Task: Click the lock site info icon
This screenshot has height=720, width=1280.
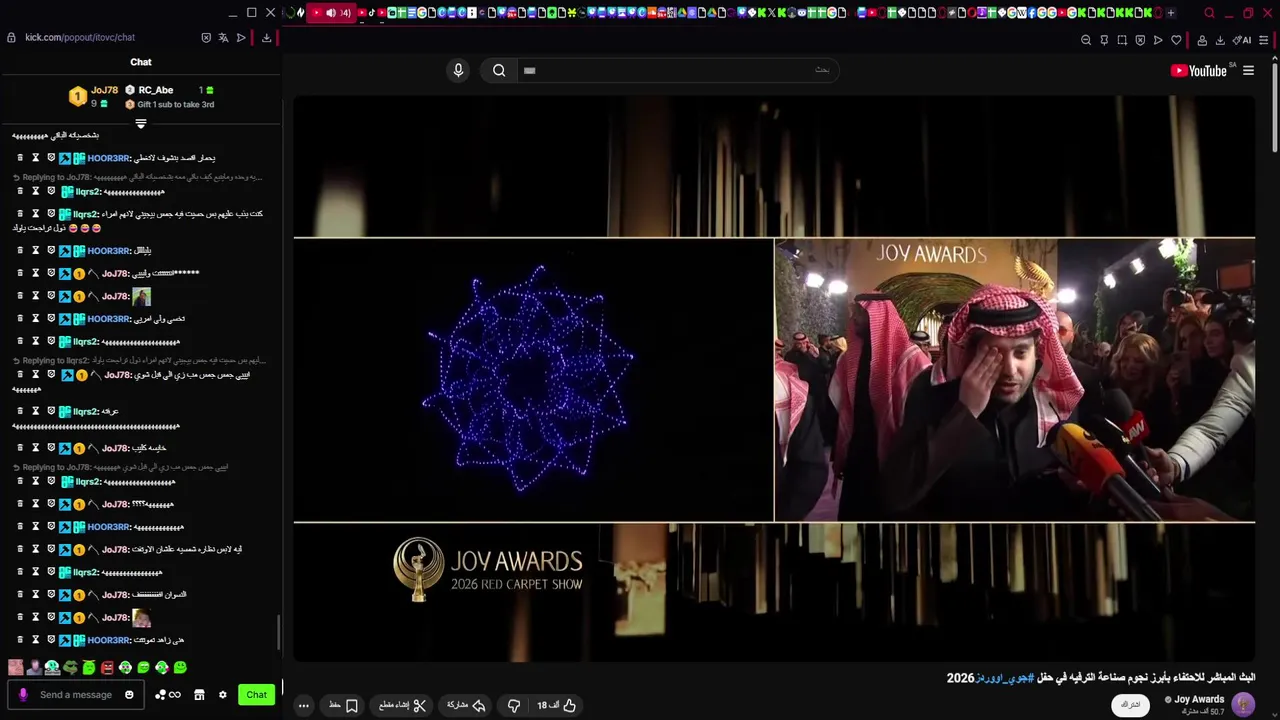Action: (11, 37)
